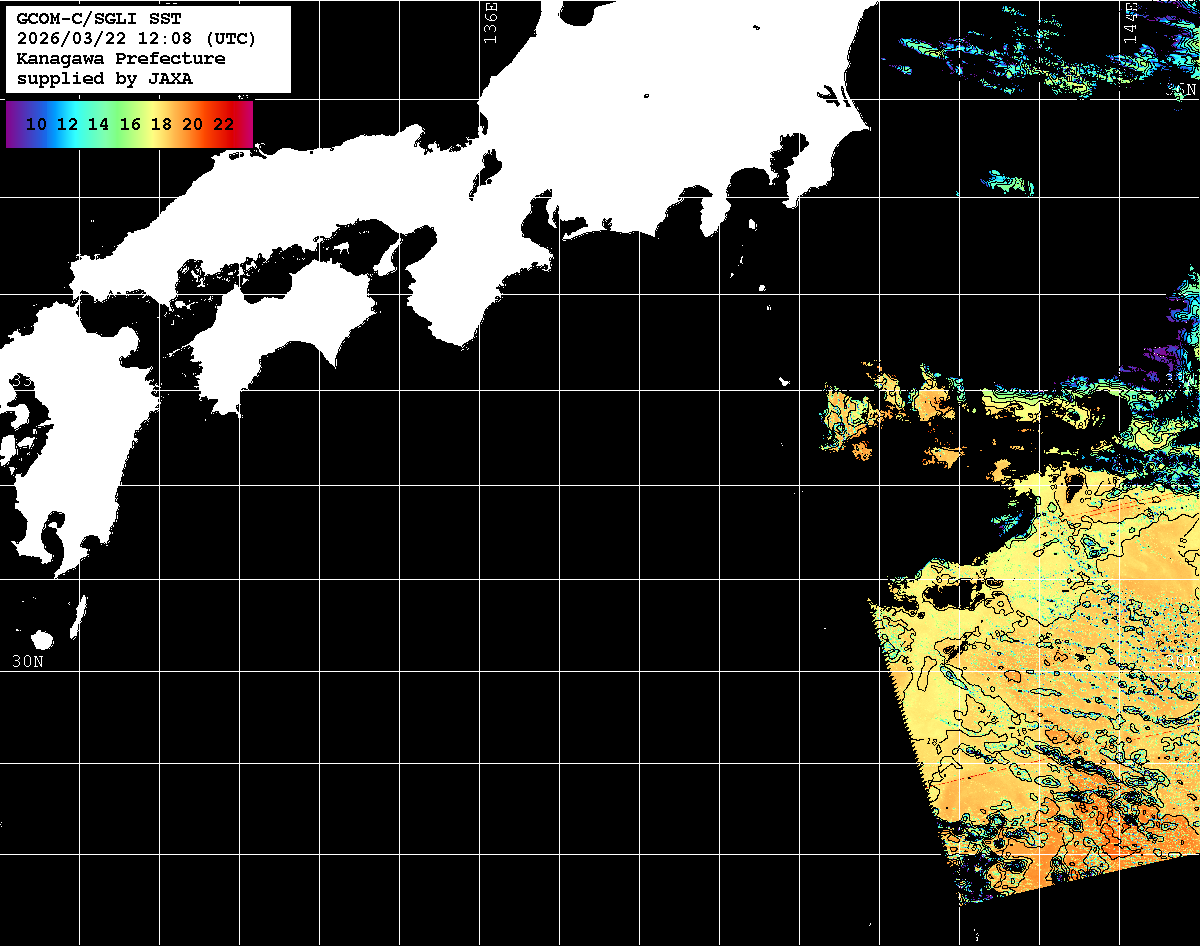Pick the 18 degree yellow legend value
The height and width of the screenshot is (946, 1200).
pyautogui.click(x=161, y=125)
